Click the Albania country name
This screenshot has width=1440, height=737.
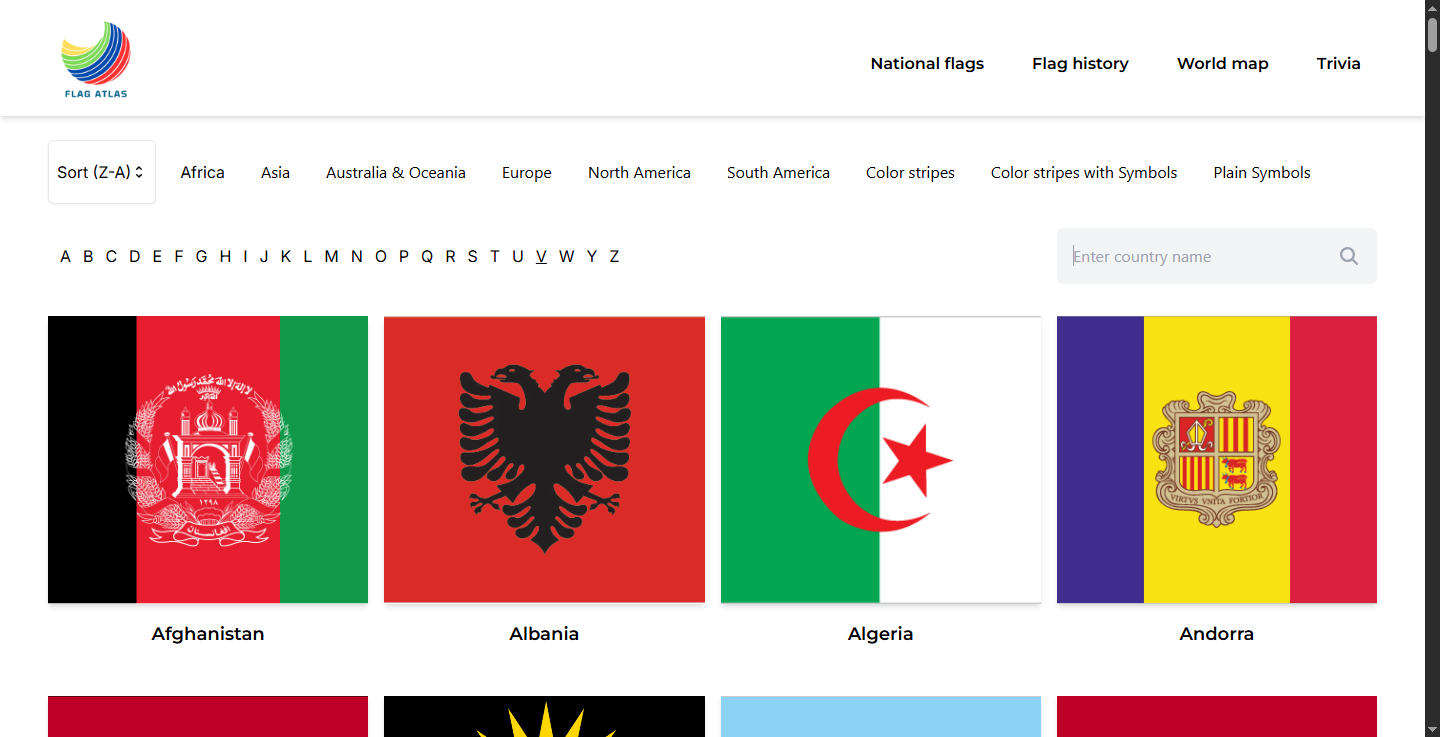[544, 633]
